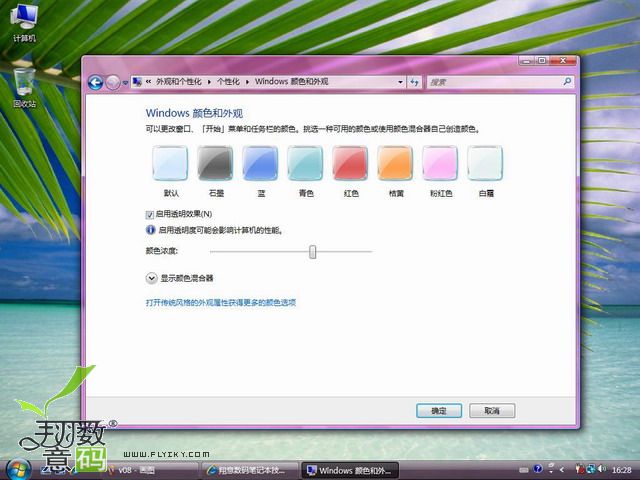
Task: Expand 显示颜色混合器 chevron
Action: point(151,278)
